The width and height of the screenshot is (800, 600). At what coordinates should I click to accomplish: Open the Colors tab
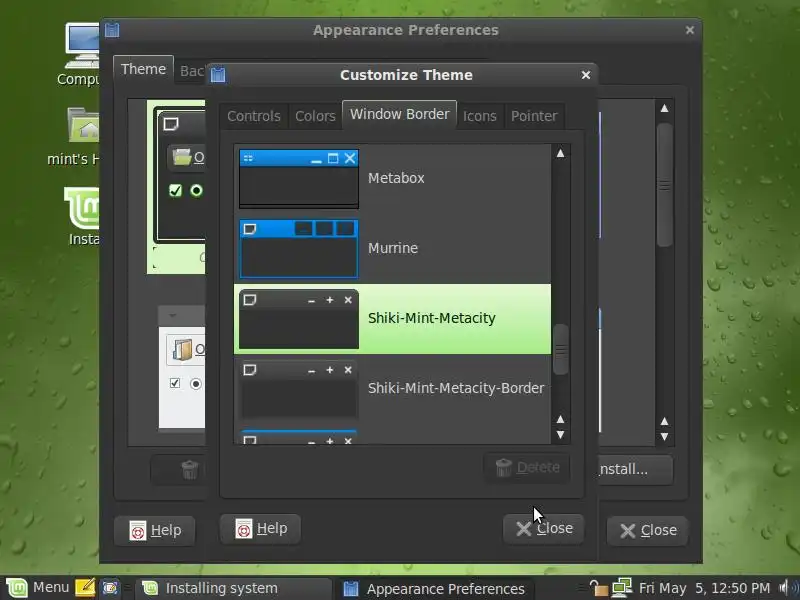click(x=315, y=116)
